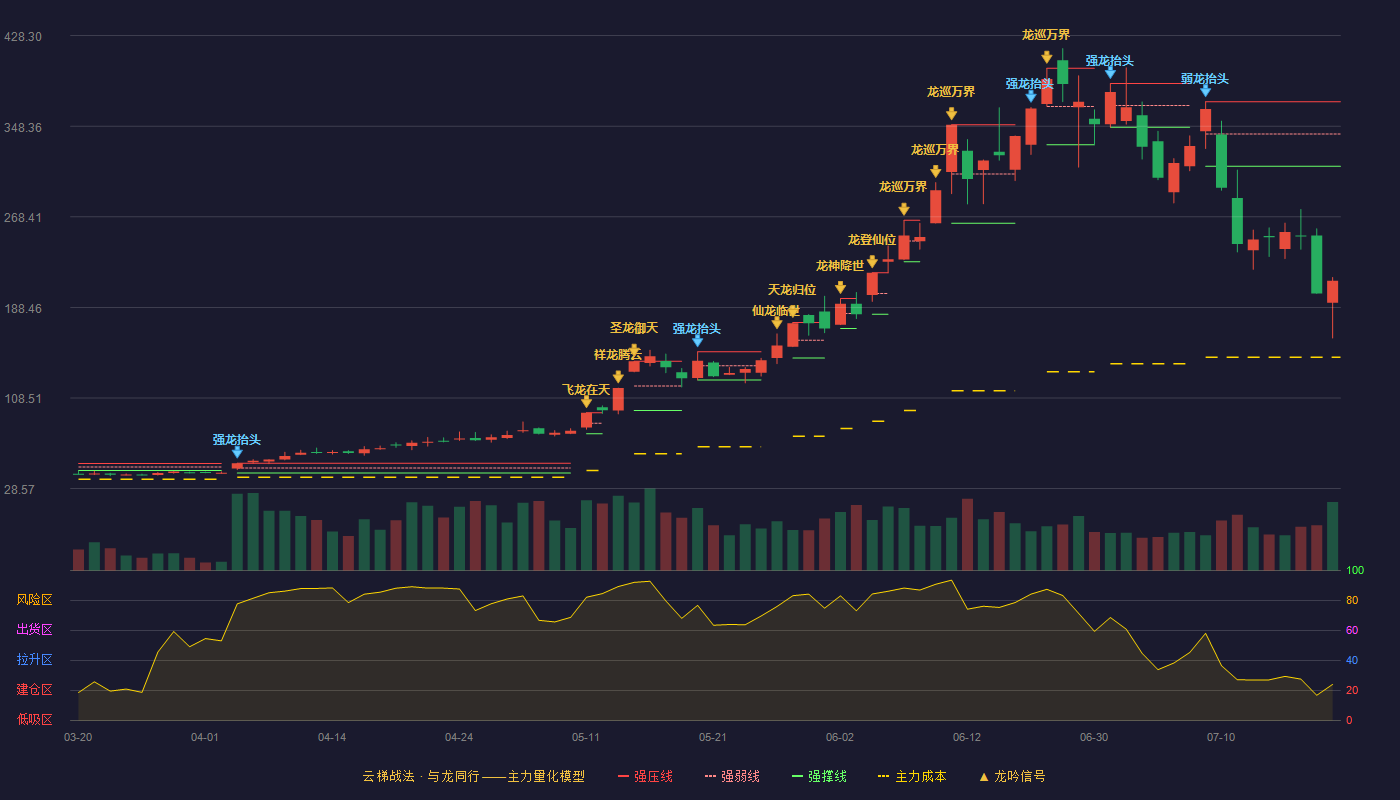Click the 06-12 date axis label
1400x800 pixels.
point(967,737)
